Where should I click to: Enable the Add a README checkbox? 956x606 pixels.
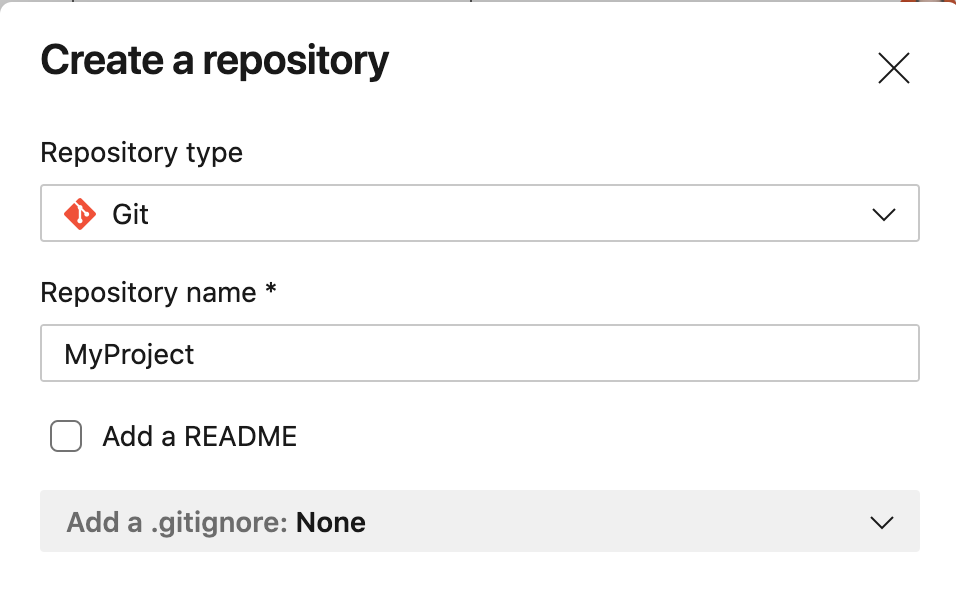coord(66,437)
